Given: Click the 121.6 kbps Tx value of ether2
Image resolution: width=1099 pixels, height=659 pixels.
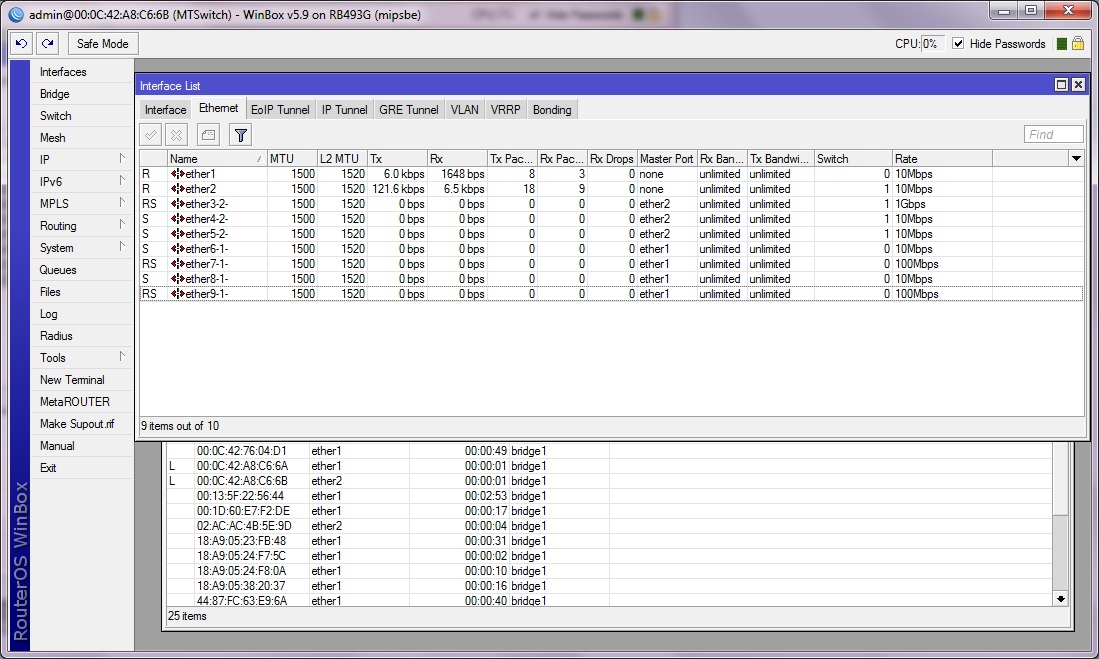Looking at the screenshot, I should tap(398, 189).
